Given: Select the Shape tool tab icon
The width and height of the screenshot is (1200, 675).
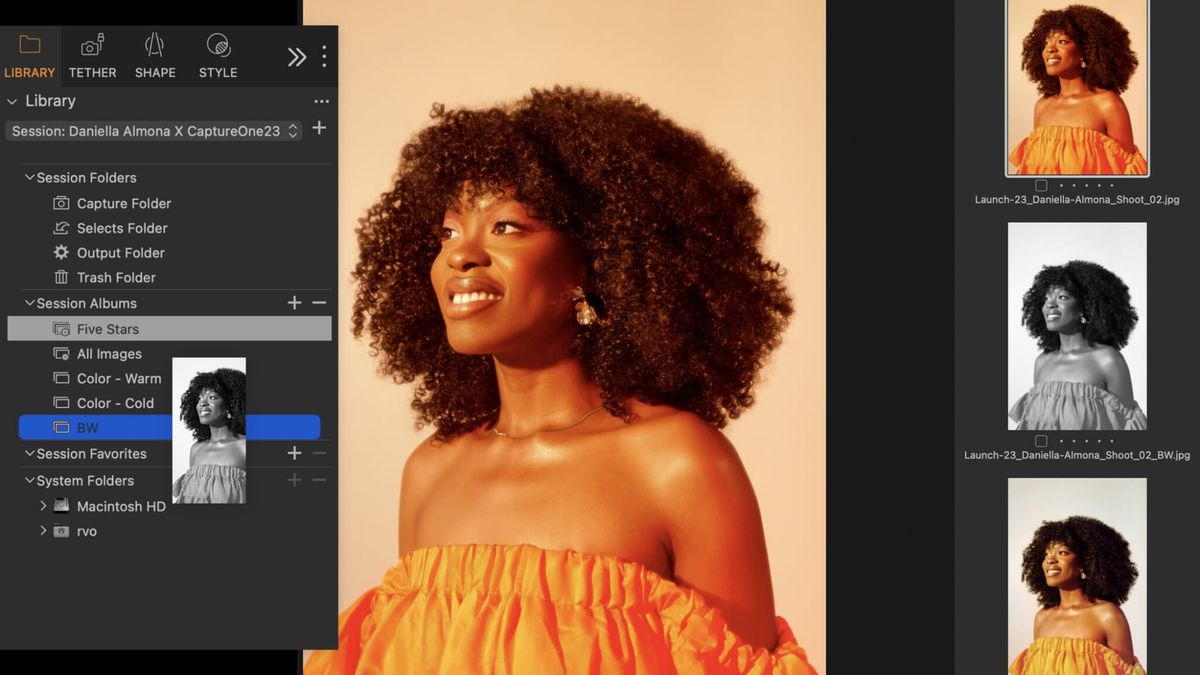Looking at the screenshot, I should pos(154,44).
